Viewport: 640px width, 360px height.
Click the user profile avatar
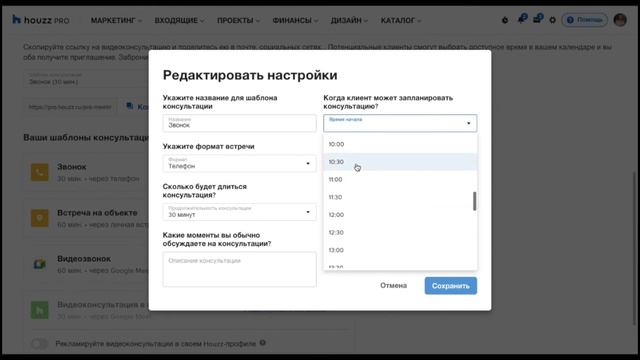pos(620,20)
